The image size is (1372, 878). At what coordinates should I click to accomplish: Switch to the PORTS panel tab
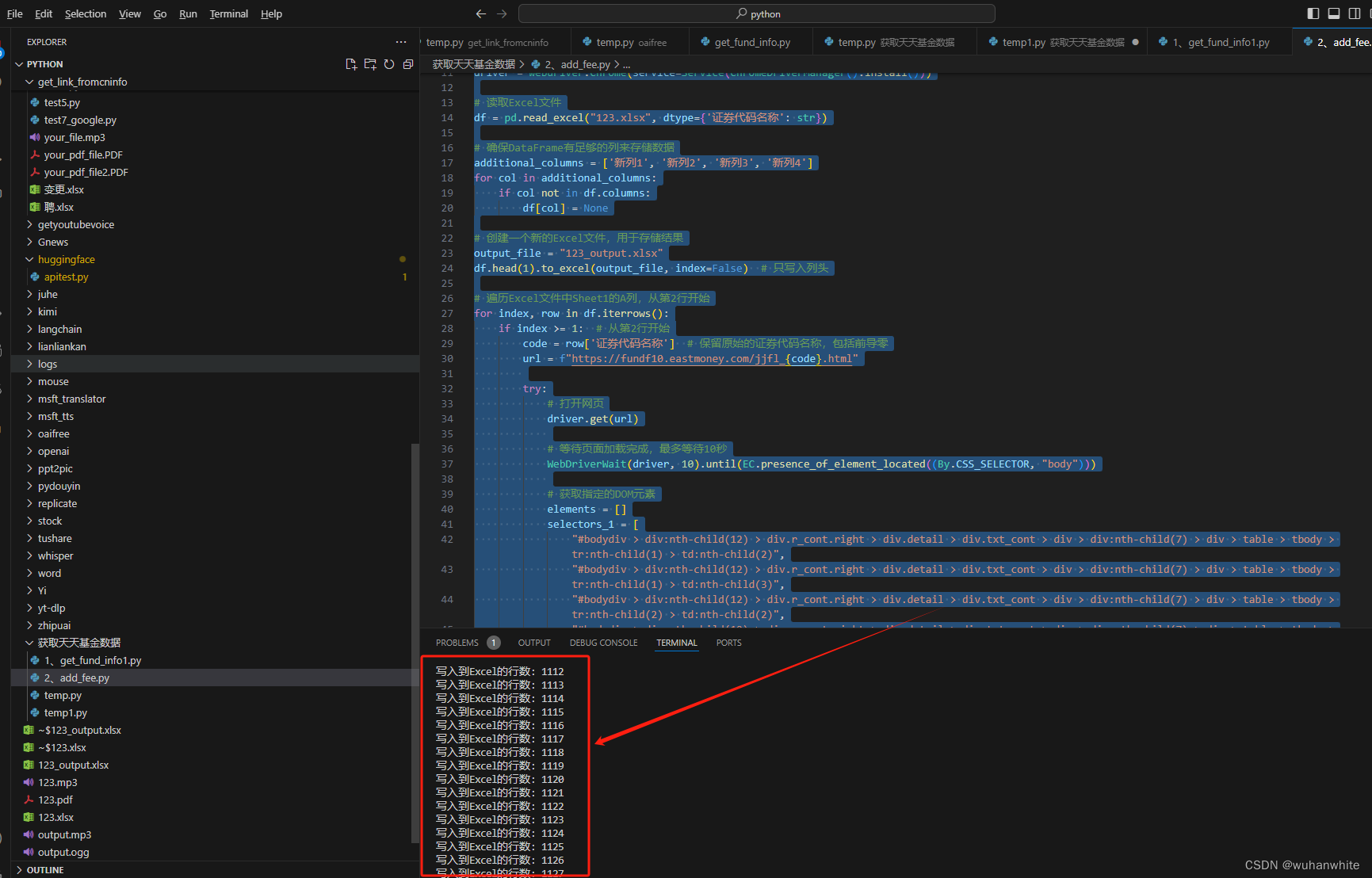(729, 643)
